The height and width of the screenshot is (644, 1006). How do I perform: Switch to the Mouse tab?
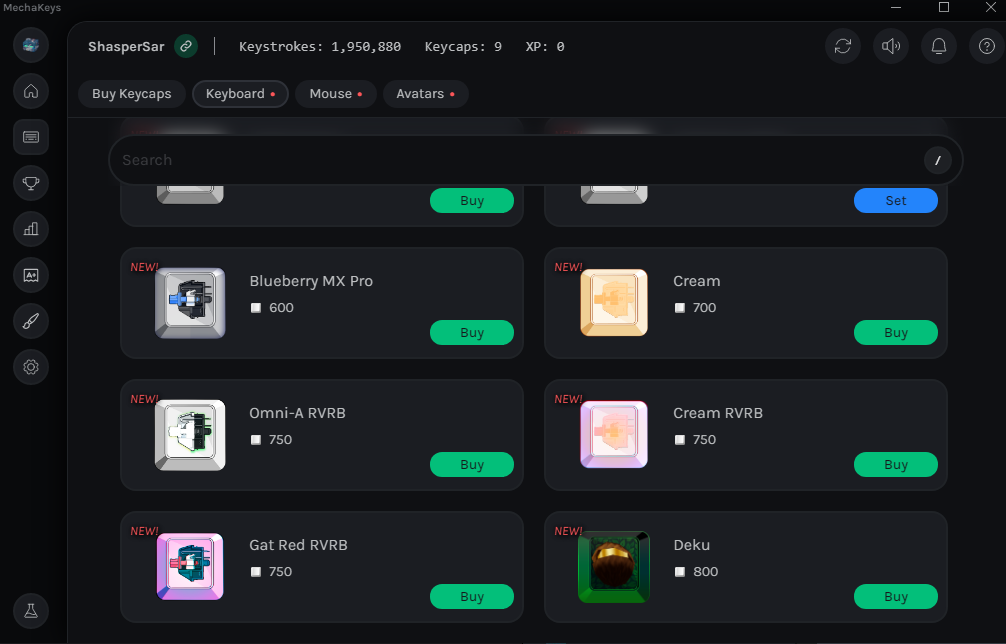pyautogui.click(x=336, y=94)
